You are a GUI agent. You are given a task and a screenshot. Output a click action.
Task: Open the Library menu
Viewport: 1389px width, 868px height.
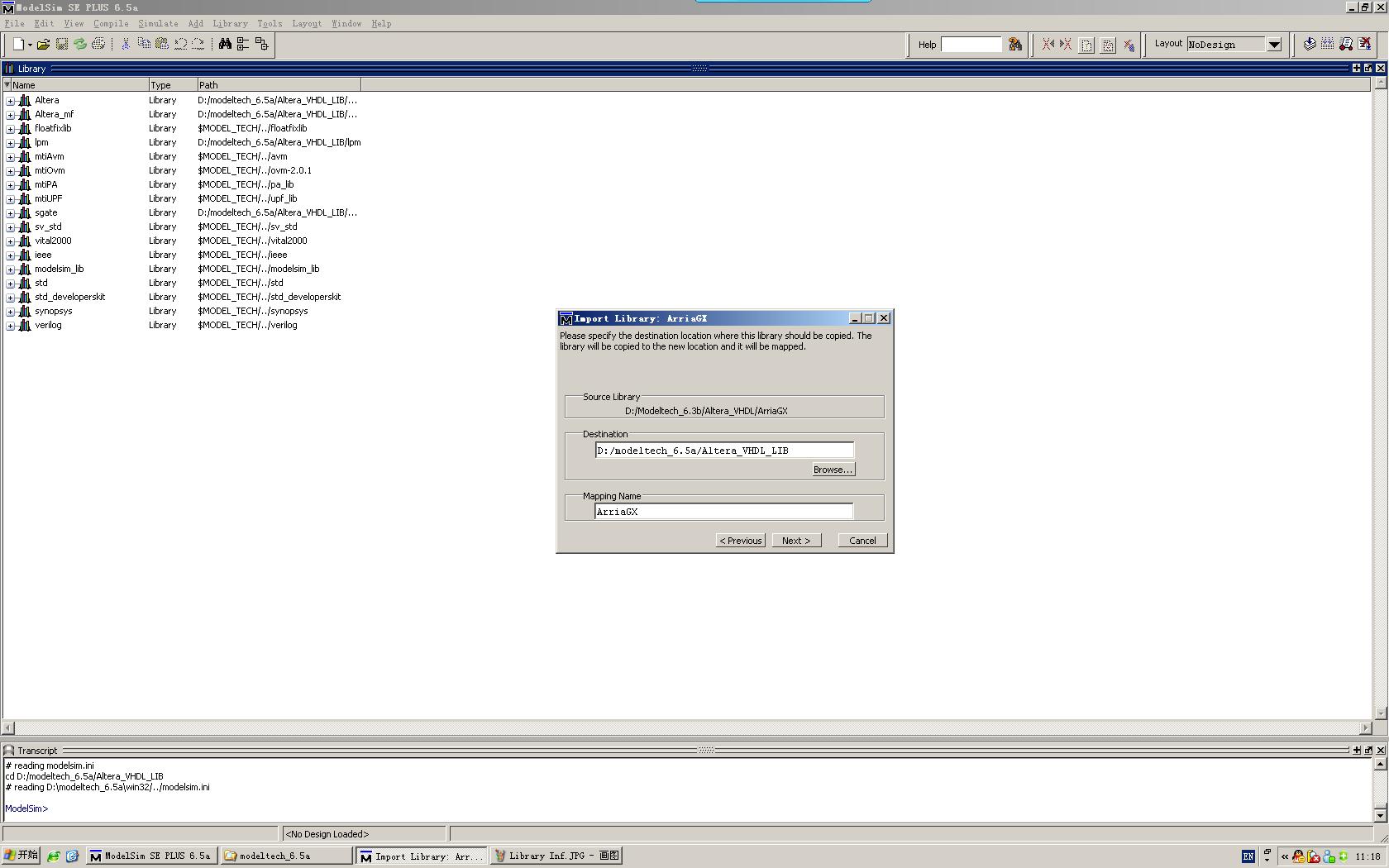[230, 23]
